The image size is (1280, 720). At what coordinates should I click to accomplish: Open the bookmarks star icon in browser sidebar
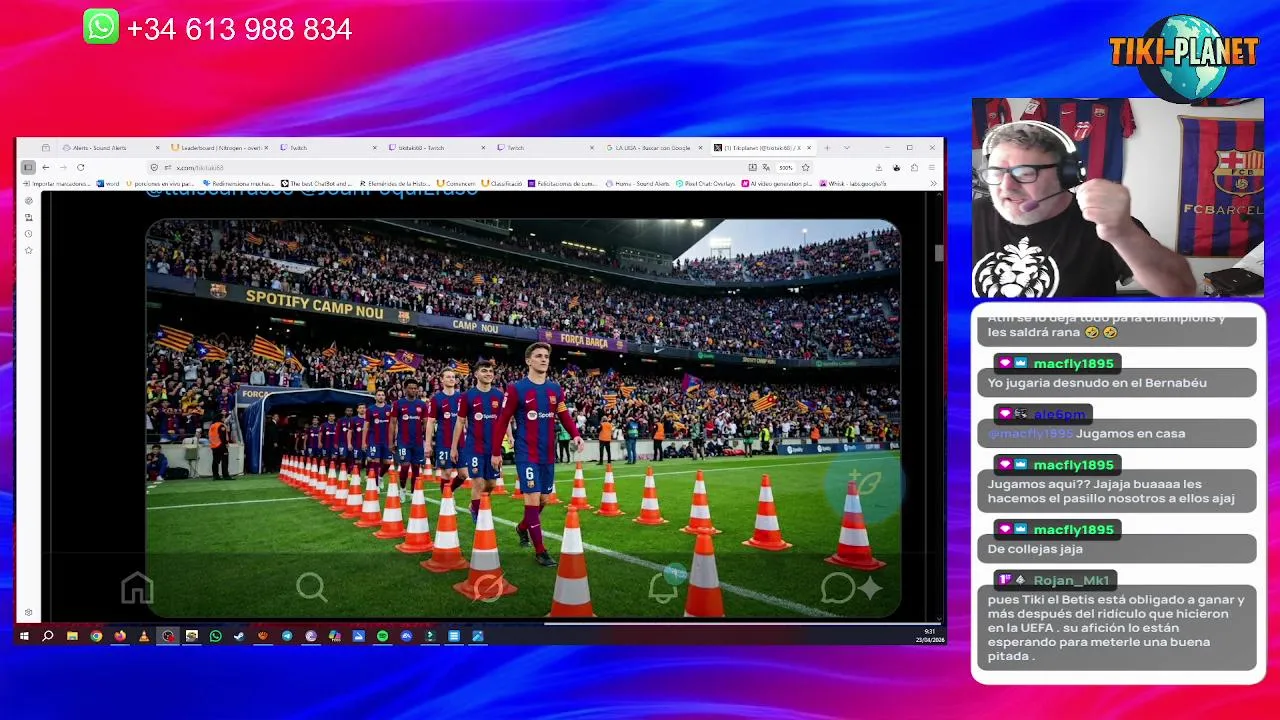[28, 250]
